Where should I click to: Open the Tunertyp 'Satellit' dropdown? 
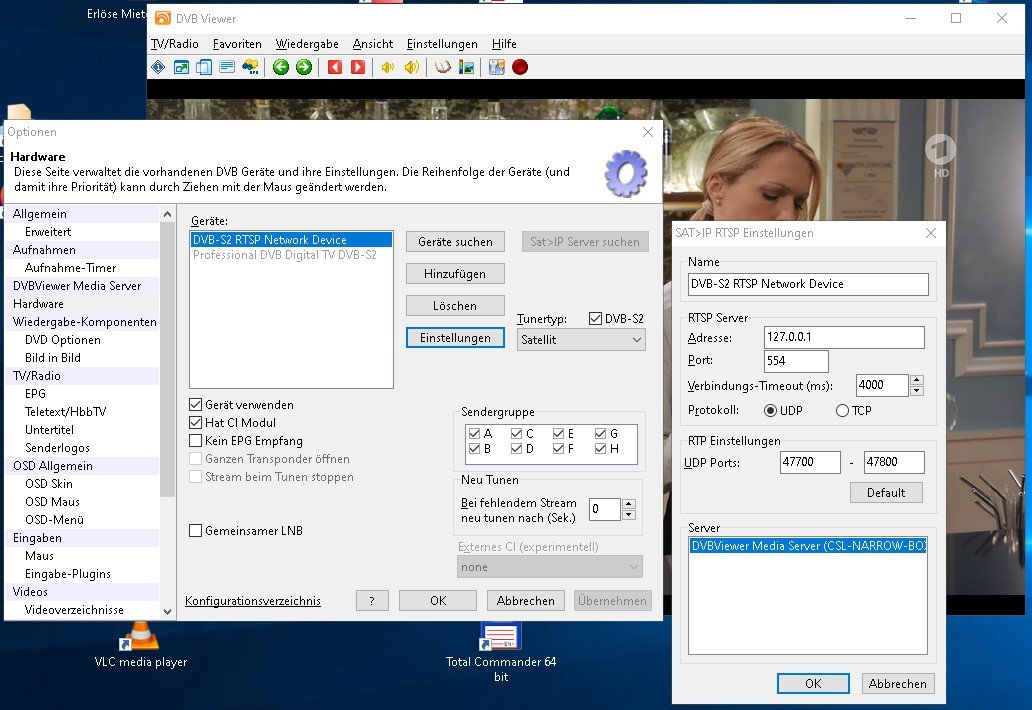pyautogui.click(x=581, y=340)
